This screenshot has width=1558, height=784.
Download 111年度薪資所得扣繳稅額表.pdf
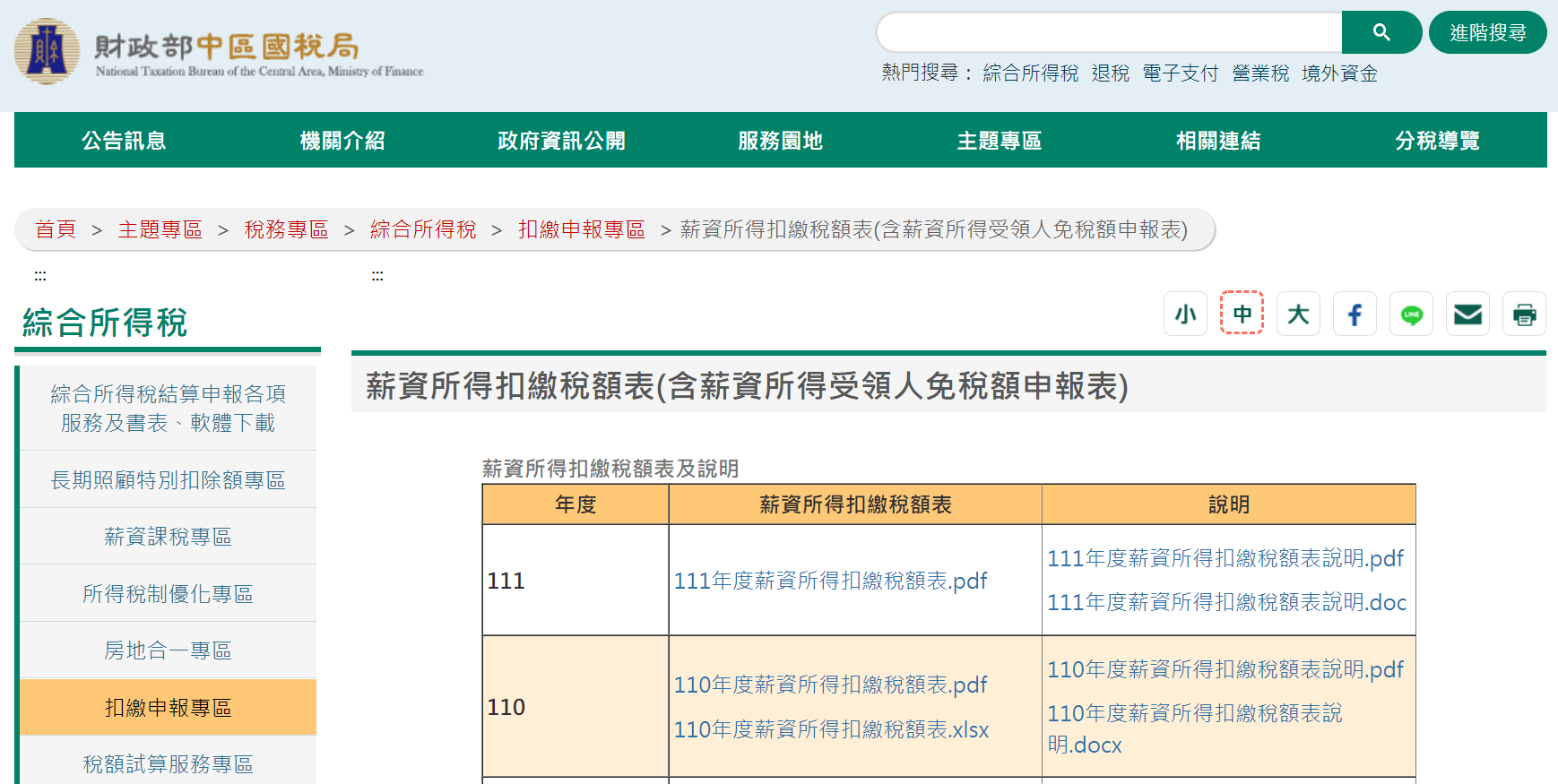830,581
